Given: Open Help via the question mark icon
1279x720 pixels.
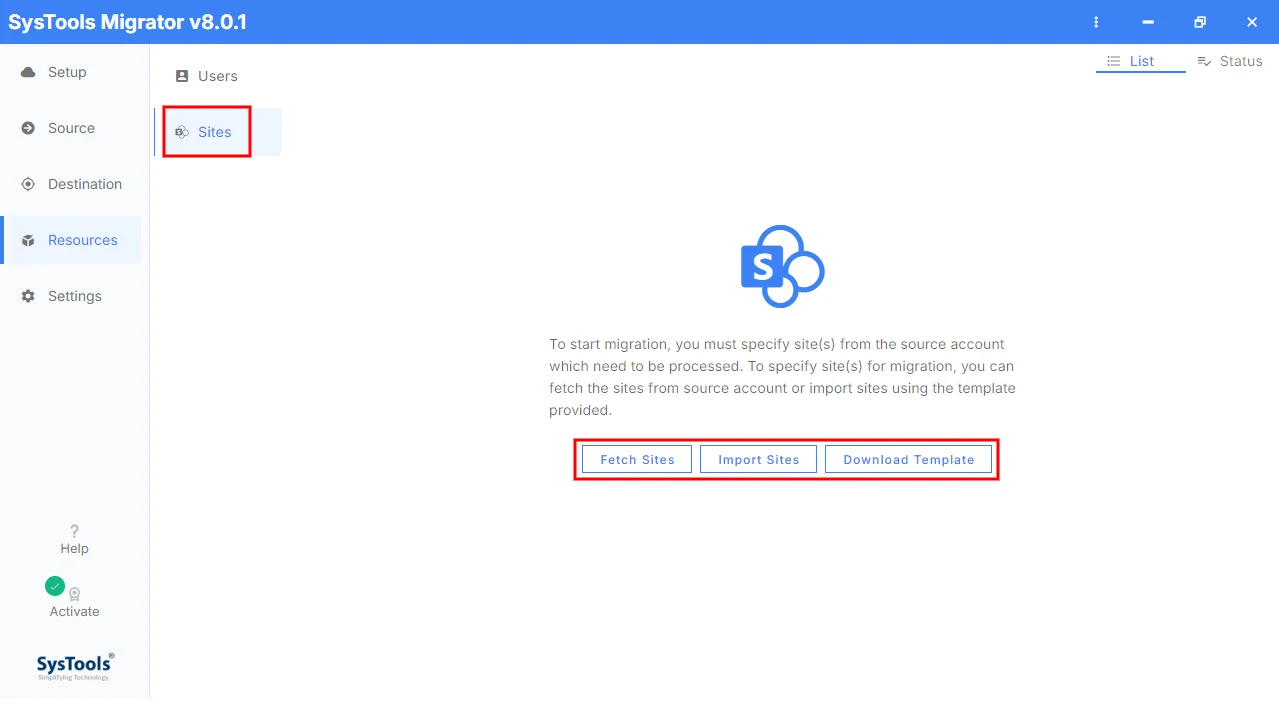Looking at the screenshot, I should point(74,531).
